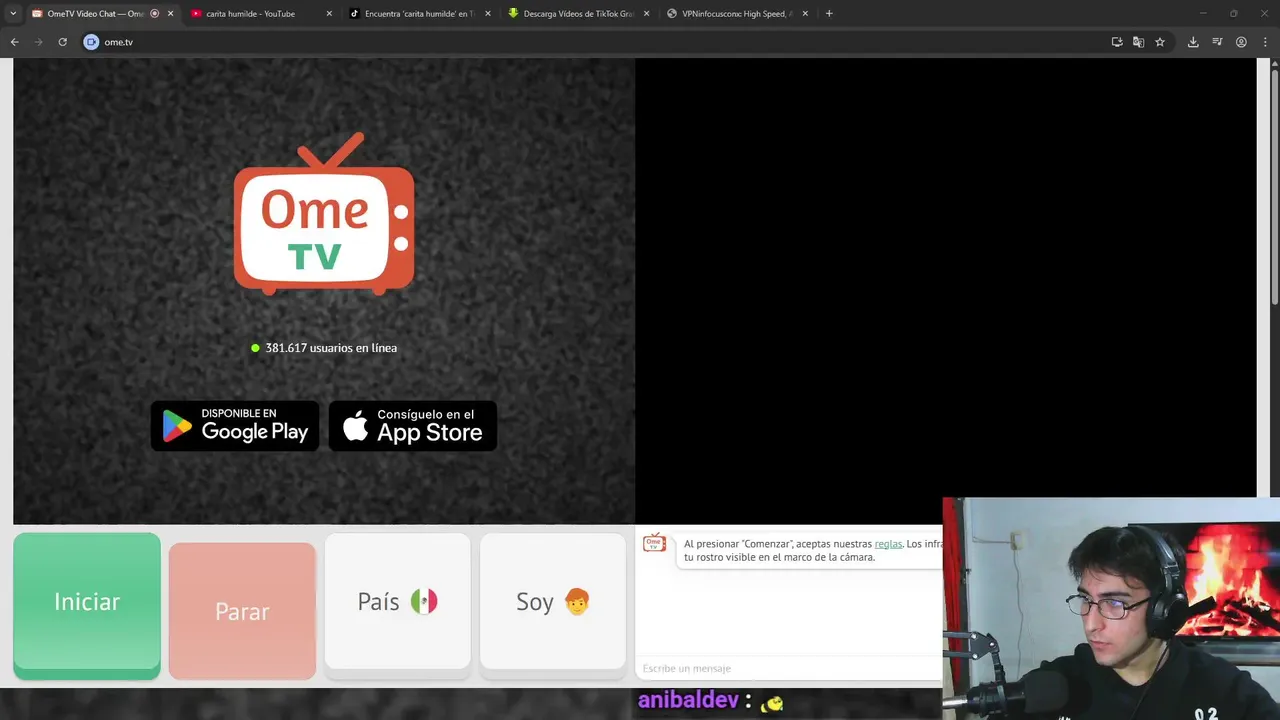Close the carita humilde YouTube tab
The height and width of the screenshot is (720, 1280).
tap(329, 14)
